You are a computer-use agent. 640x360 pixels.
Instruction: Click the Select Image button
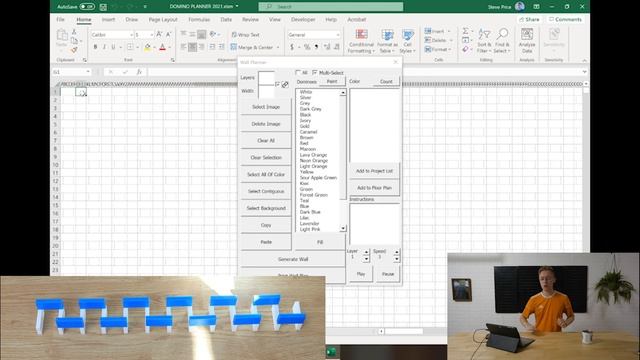(x=266, y=107)
